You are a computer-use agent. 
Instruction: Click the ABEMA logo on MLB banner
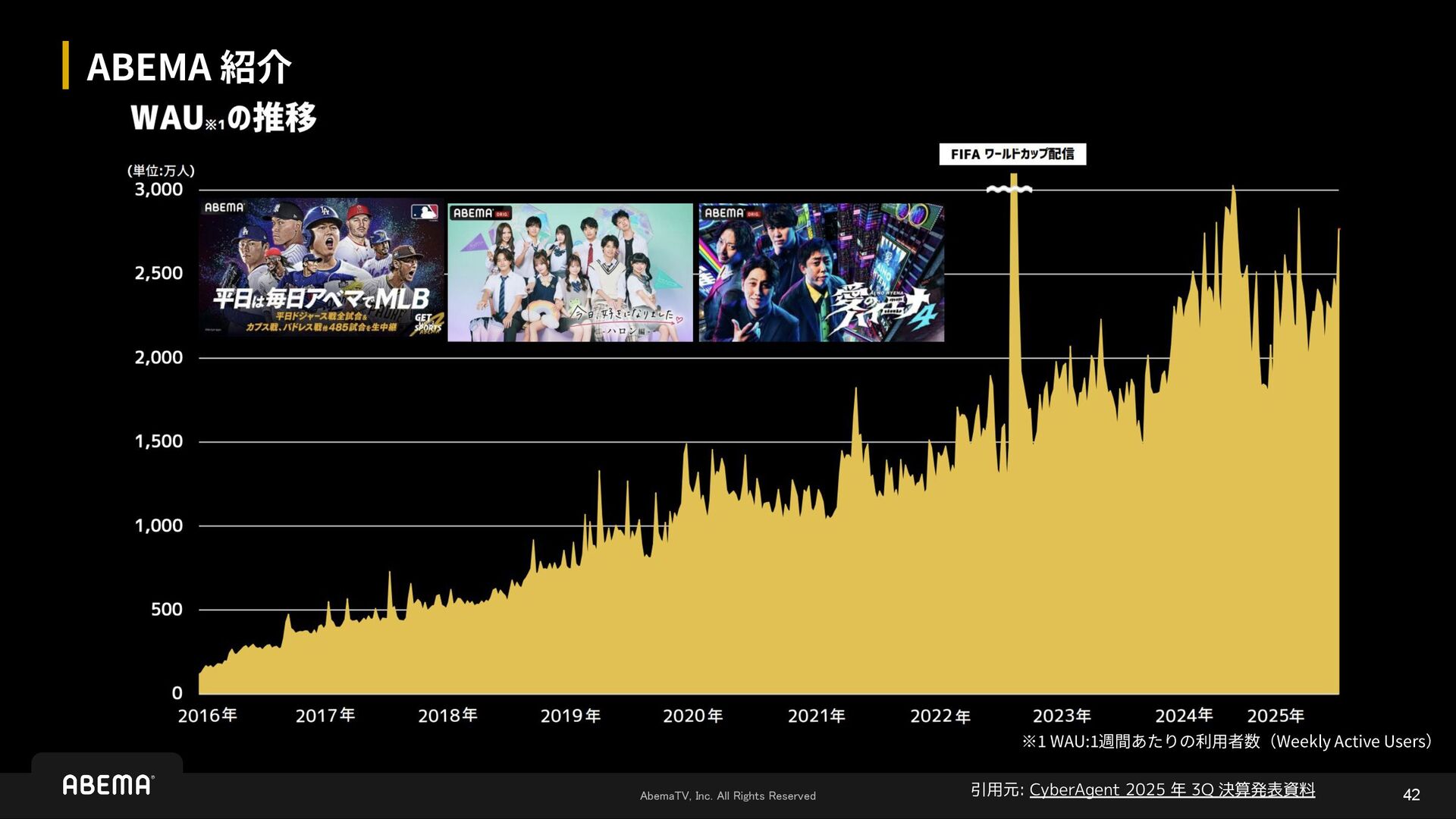224,207
